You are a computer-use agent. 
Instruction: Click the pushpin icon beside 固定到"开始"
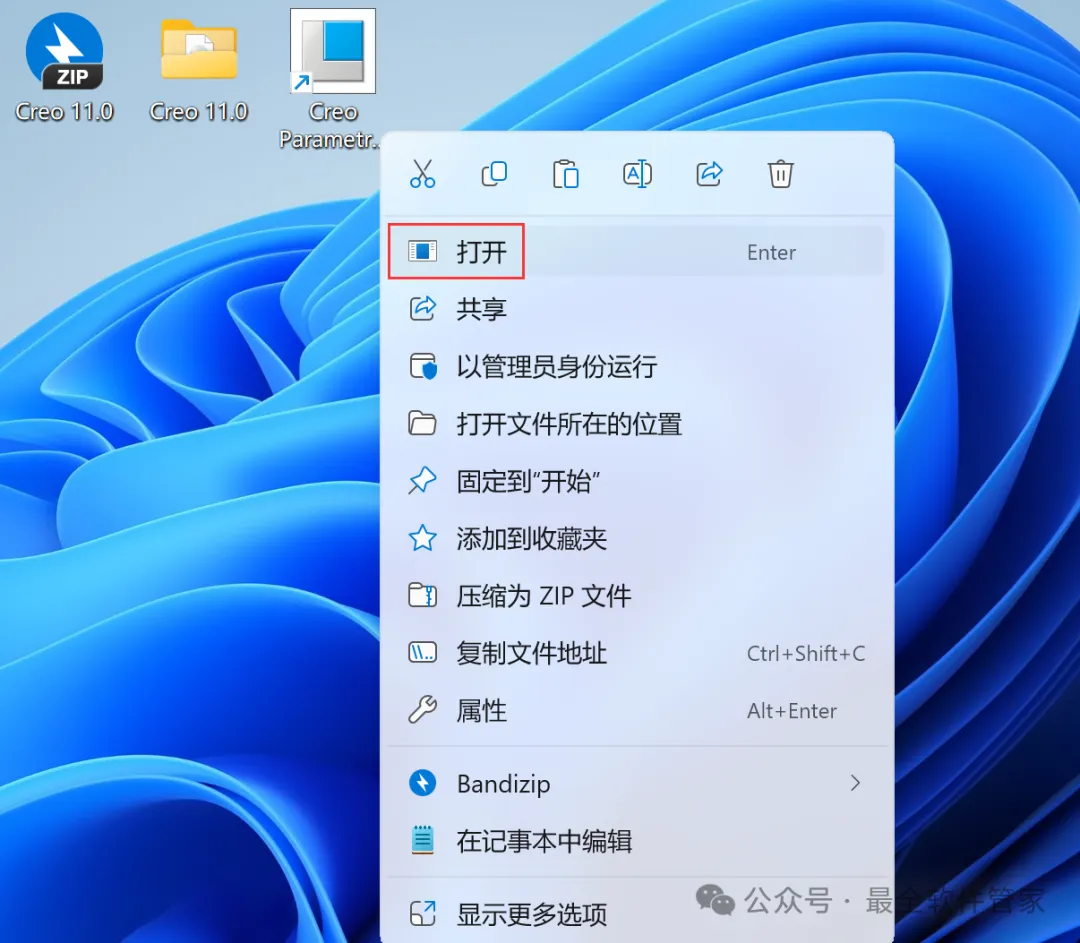(422, 481)
